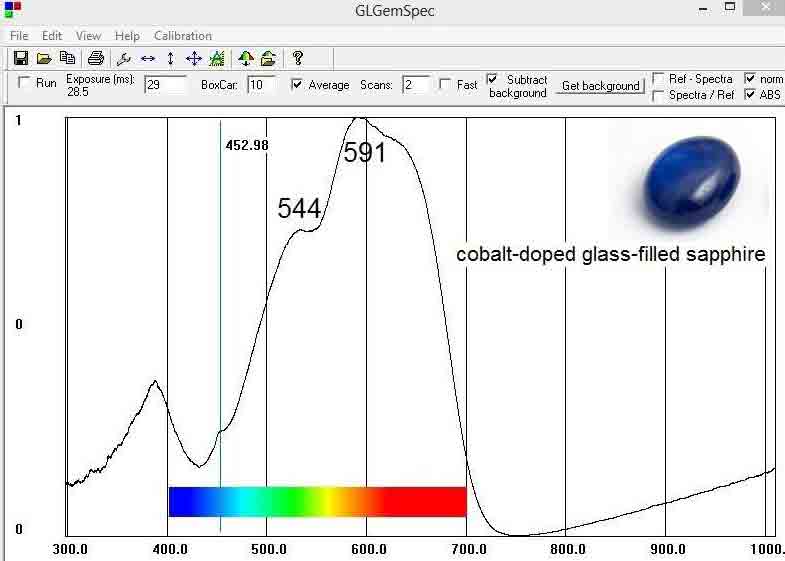This screenshot has width=785, height=561.
Task: Click the question mark help icon
Action: tap(298, 58)
